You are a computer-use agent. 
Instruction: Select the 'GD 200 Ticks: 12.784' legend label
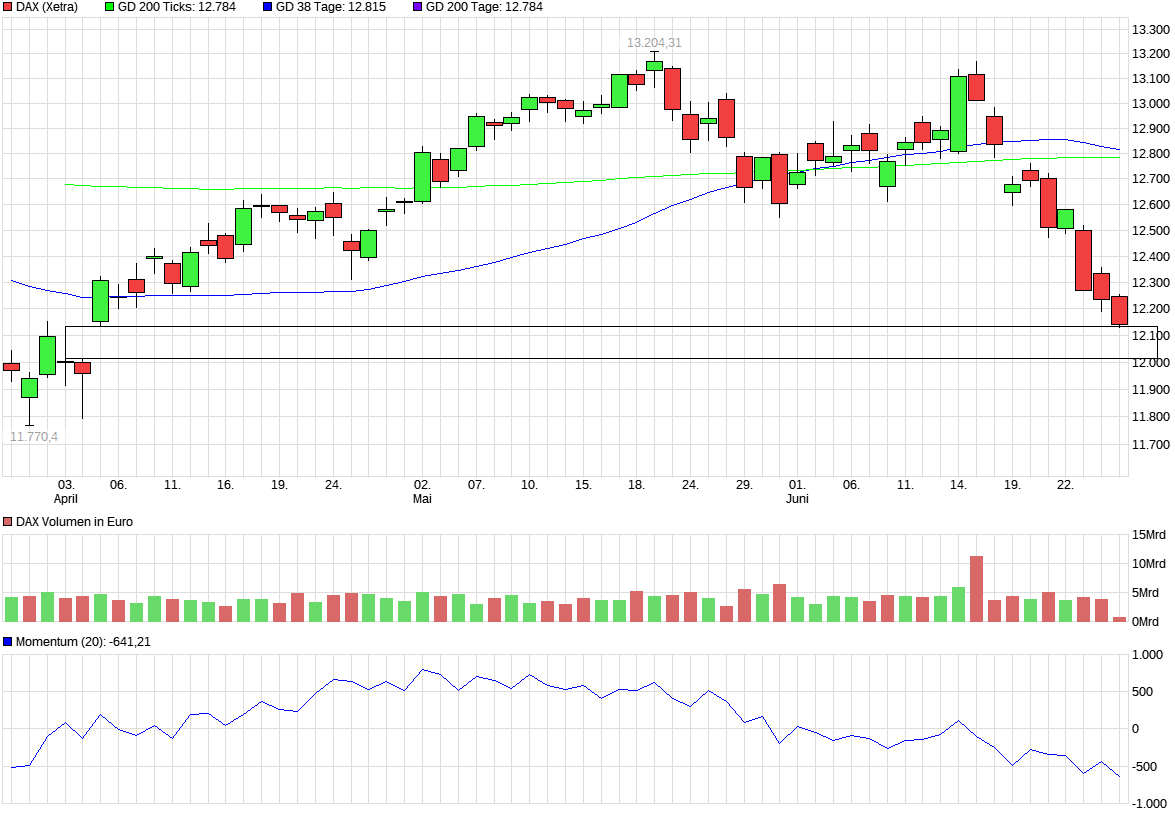(x=177, y=7)
